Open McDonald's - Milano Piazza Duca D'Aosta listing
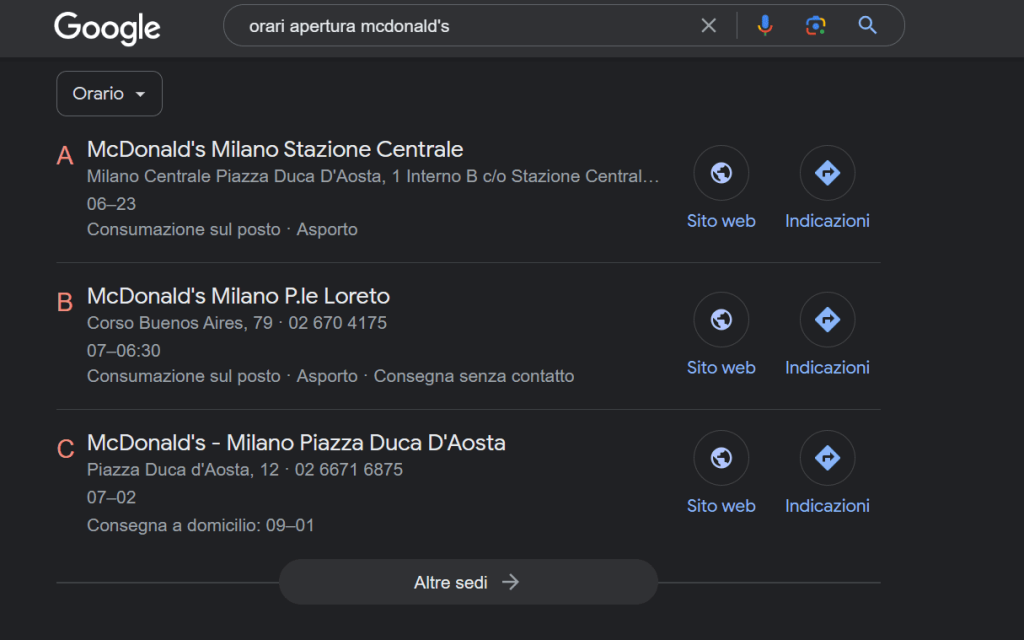 296,443
